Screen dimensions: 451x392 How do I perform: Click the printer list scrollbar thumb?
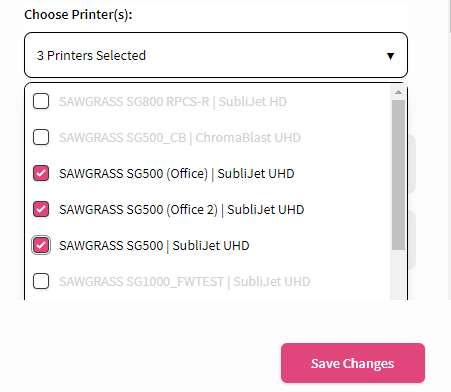pos(398,175)
